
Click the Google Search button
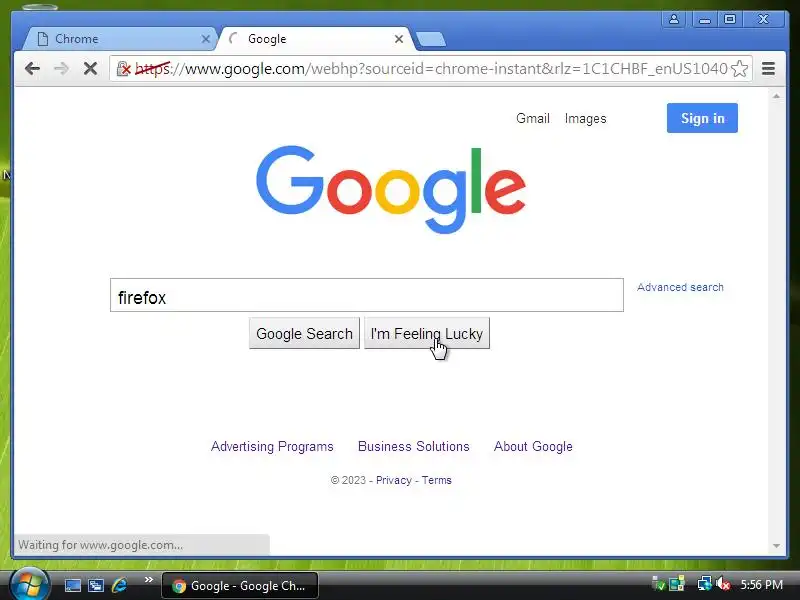point(304,334)
